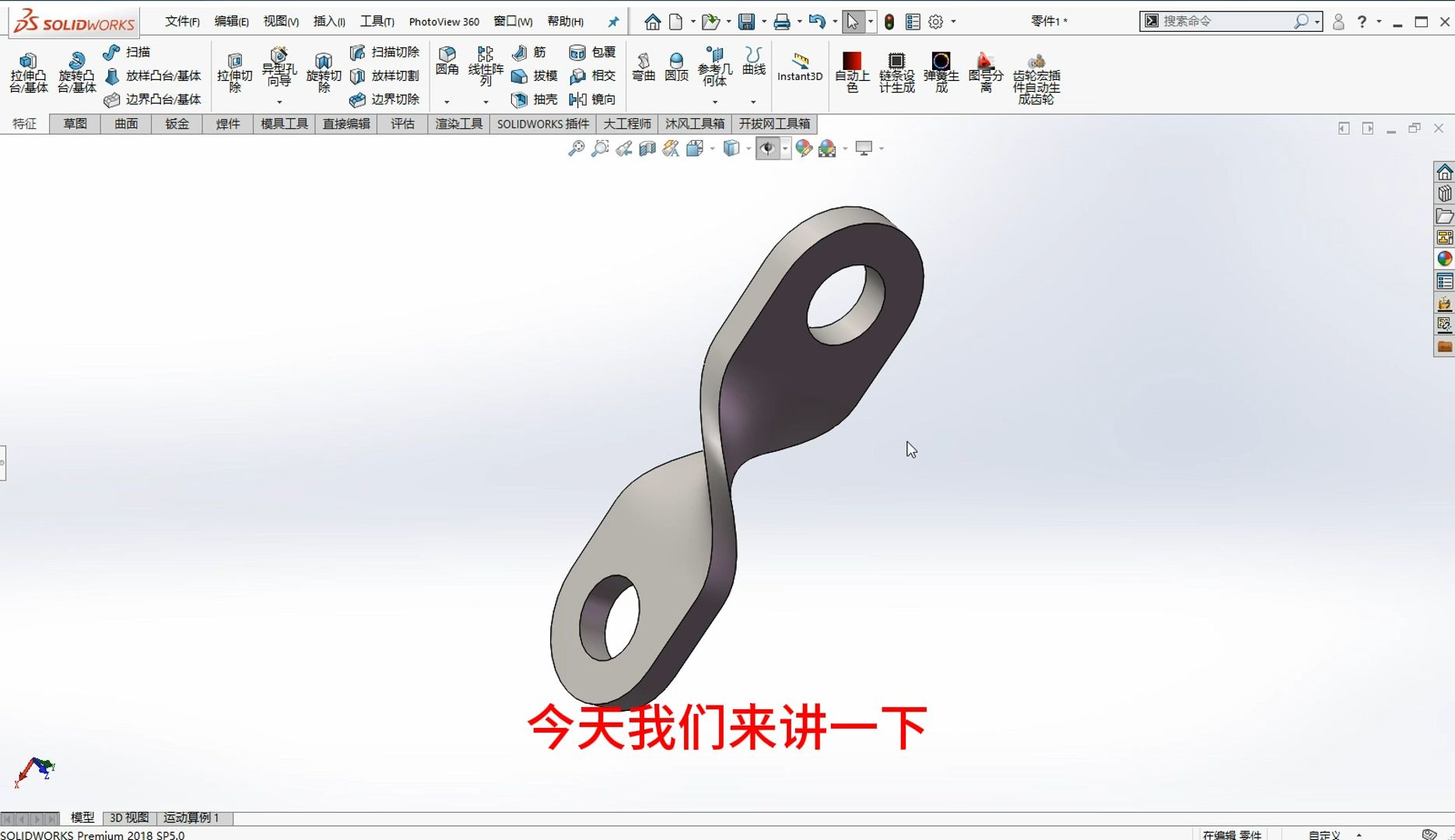Click the Curves (曲线) tool
Viewport: 1455px width, 840px height.
pyautogui.click(x=753, y=61)
